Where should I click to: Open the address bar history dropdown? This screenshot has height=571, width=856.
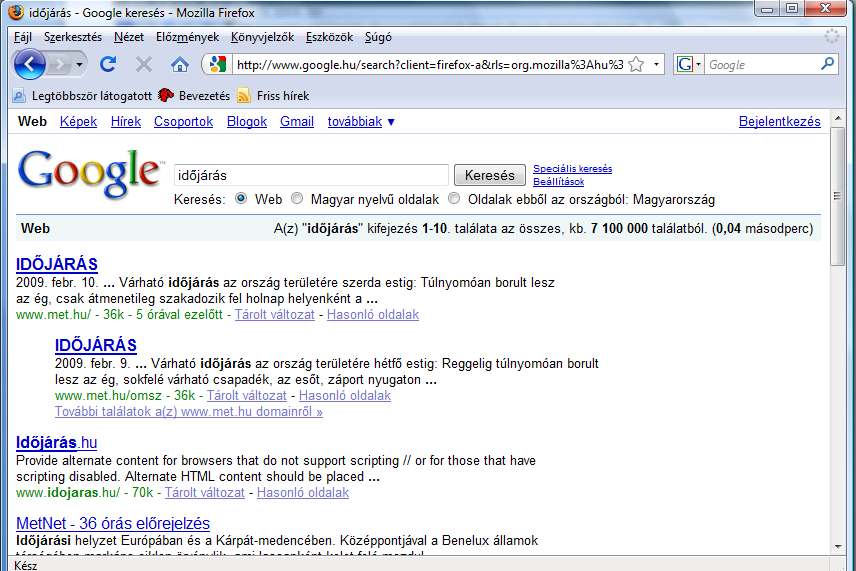coord(656,64)
